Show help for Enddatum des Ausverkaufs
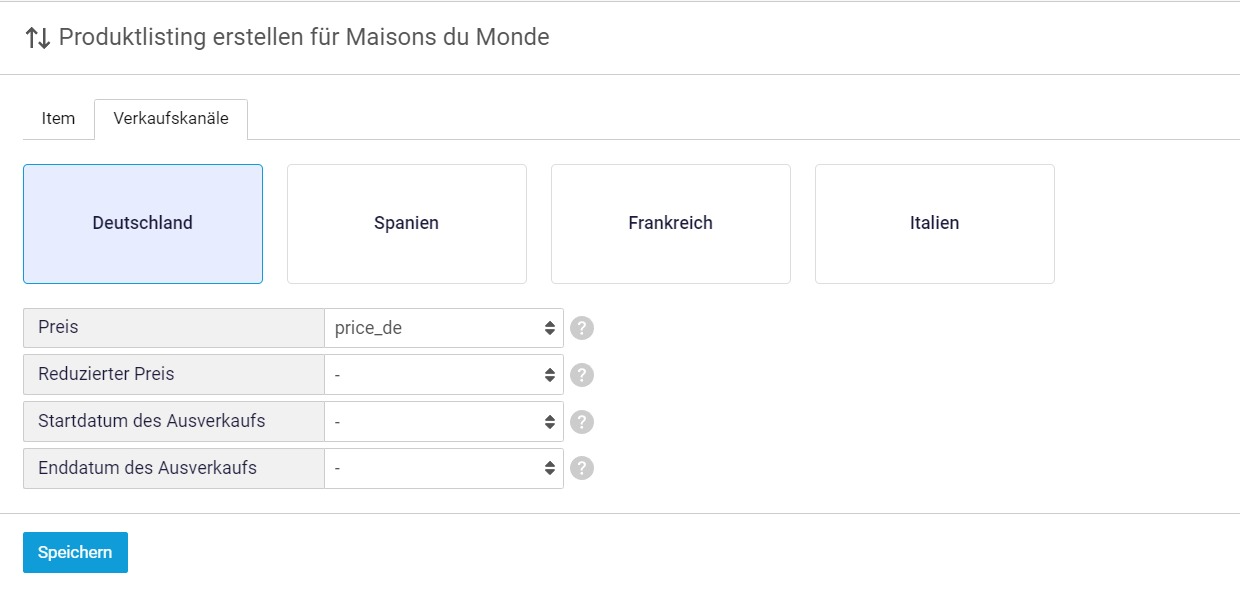Screen dimensions: 1240x591 tap(582, 468)
